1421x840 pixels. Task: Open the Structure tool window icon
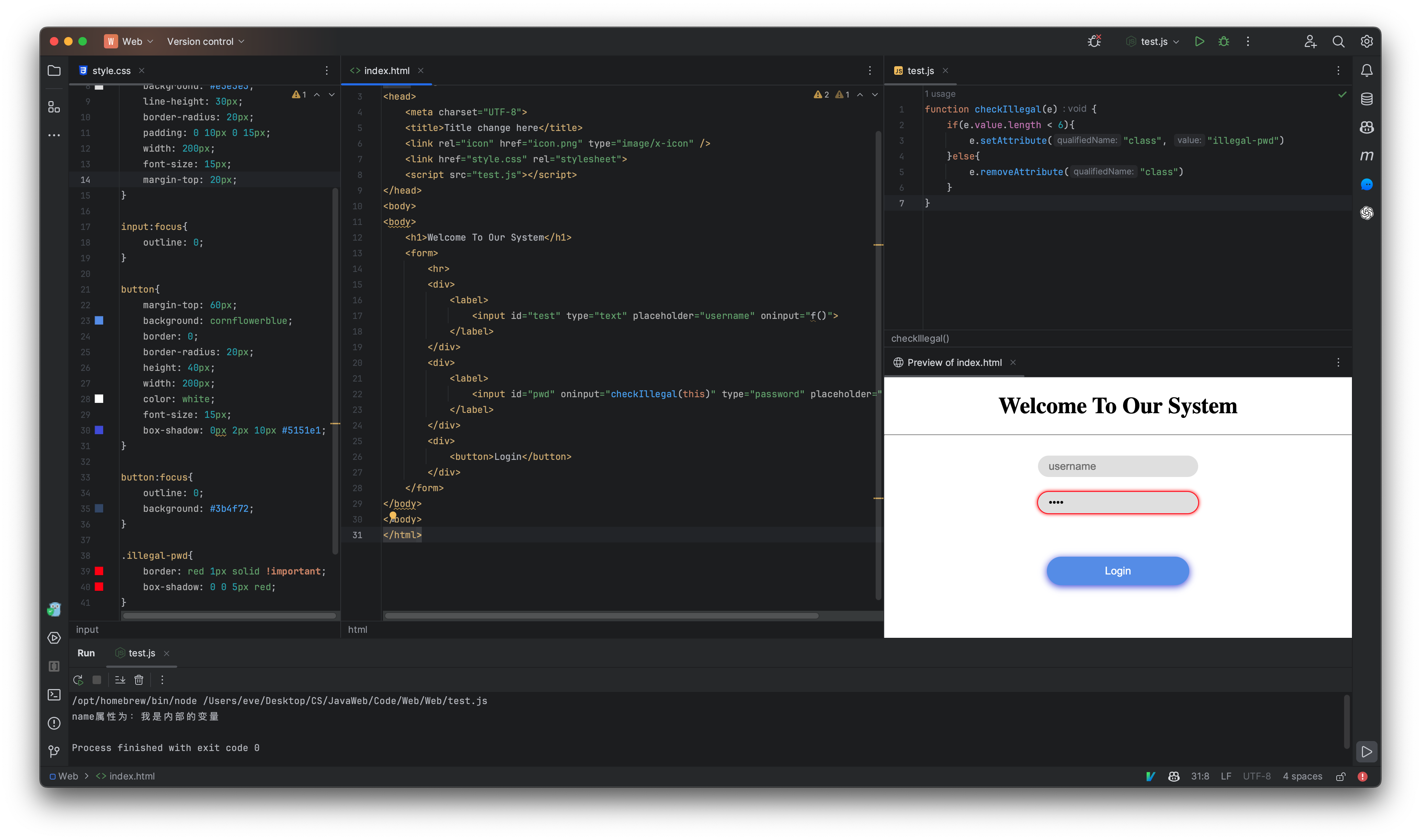pyautogui.click(x=54, y=107)
